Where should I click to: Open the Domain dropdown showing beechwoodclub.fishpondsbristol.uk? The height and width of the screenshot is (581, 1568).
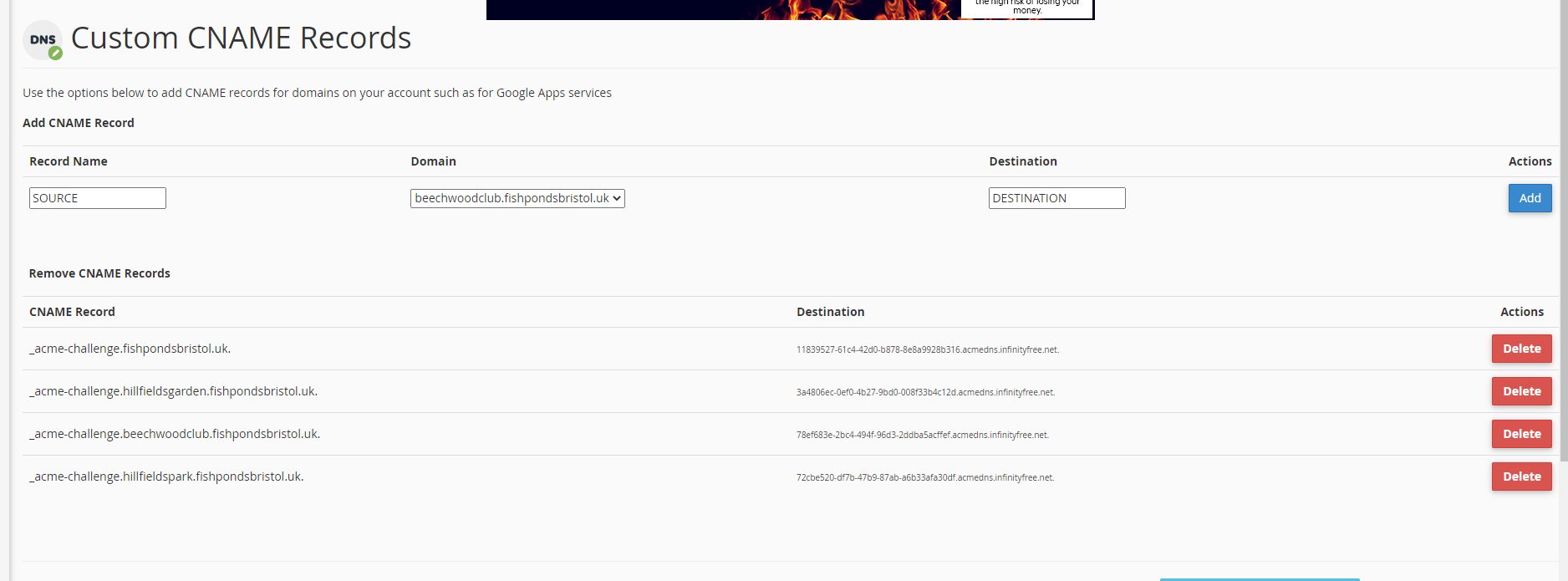pyautogui.click(x=517, y=198)
